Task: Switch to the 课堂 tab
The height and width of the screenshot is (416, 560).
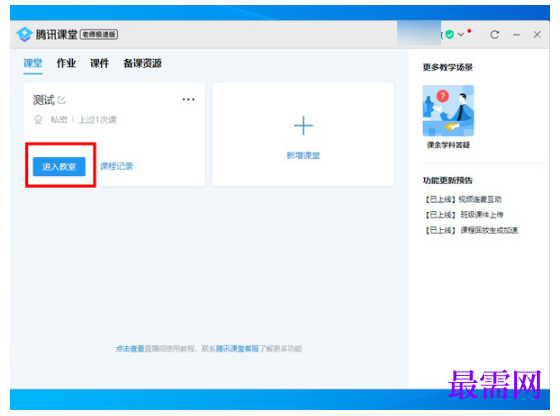Action: click(x=33, y=64)
